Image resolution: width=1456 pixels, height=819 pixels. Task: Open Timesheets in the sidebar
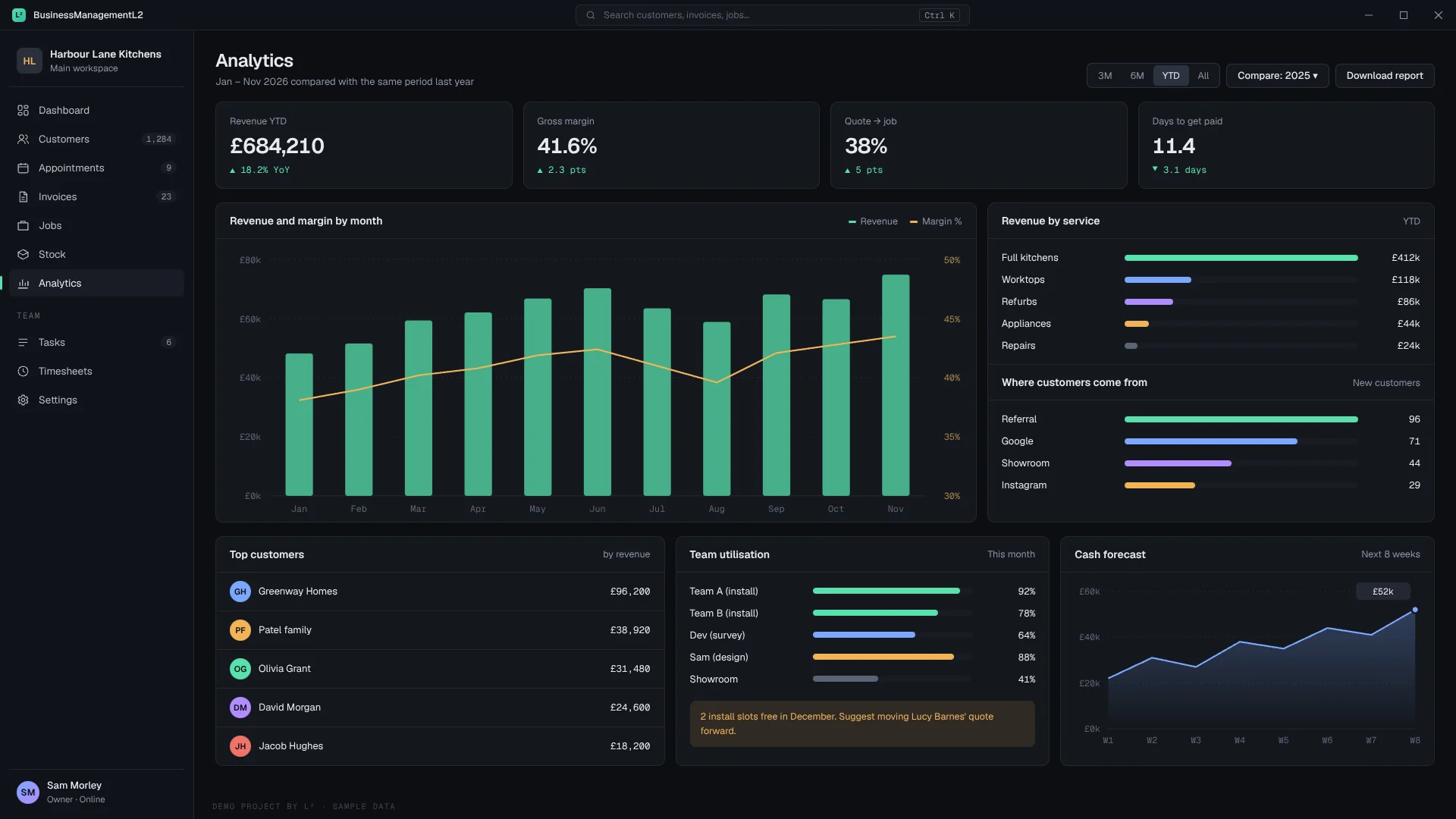97,372
